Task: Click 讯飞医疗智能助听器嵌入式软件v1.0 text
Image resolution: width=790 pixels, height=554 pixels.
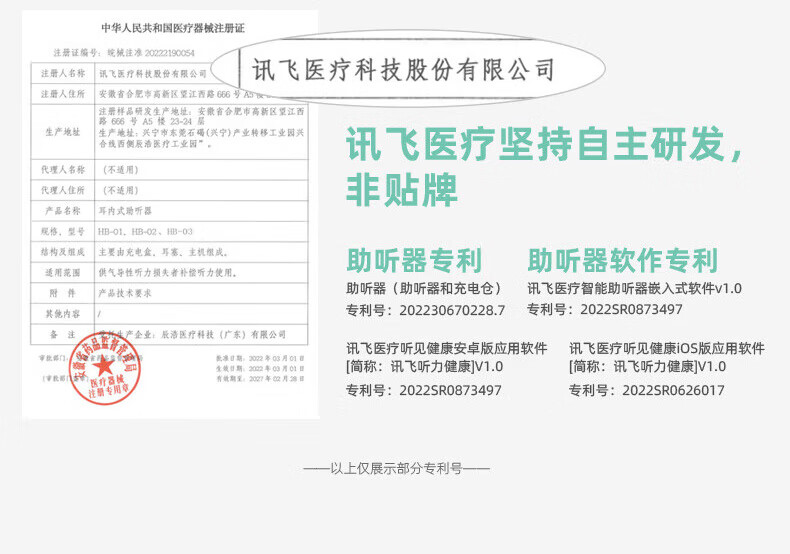Action: [x=634, y=289]
